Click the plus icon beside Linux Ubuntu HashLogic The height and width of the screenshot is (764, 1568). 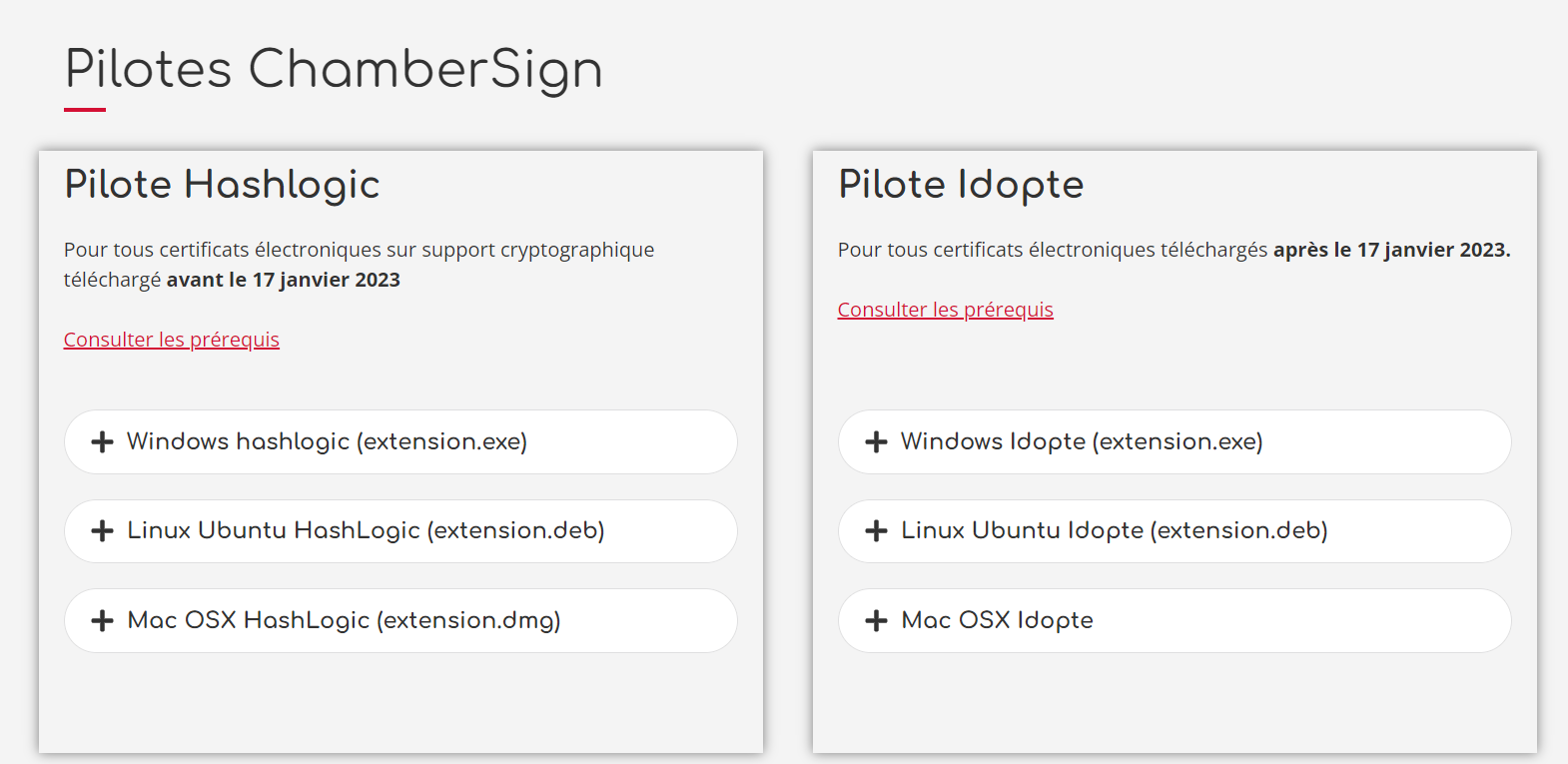tap(102, 531)
